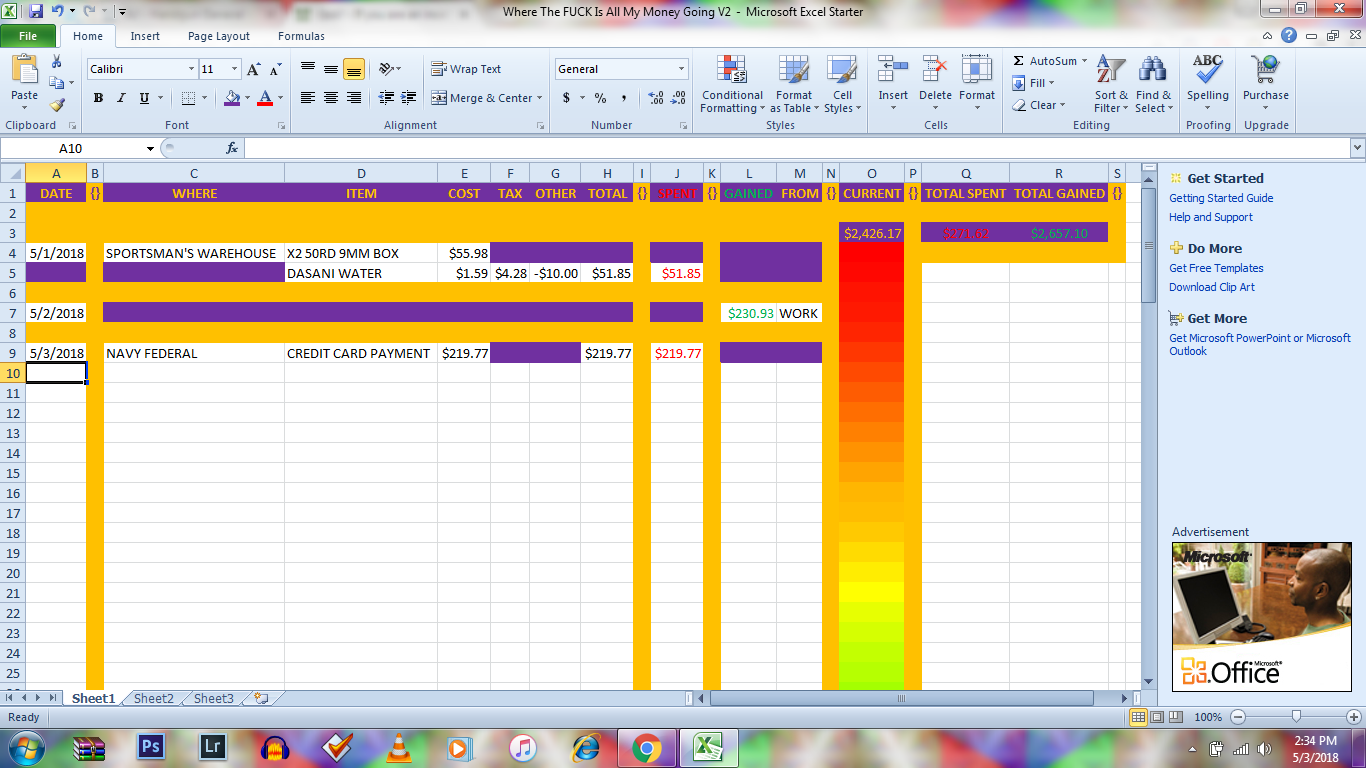Open the Merge & Center dropdown arrow

[x=540, y=98]
